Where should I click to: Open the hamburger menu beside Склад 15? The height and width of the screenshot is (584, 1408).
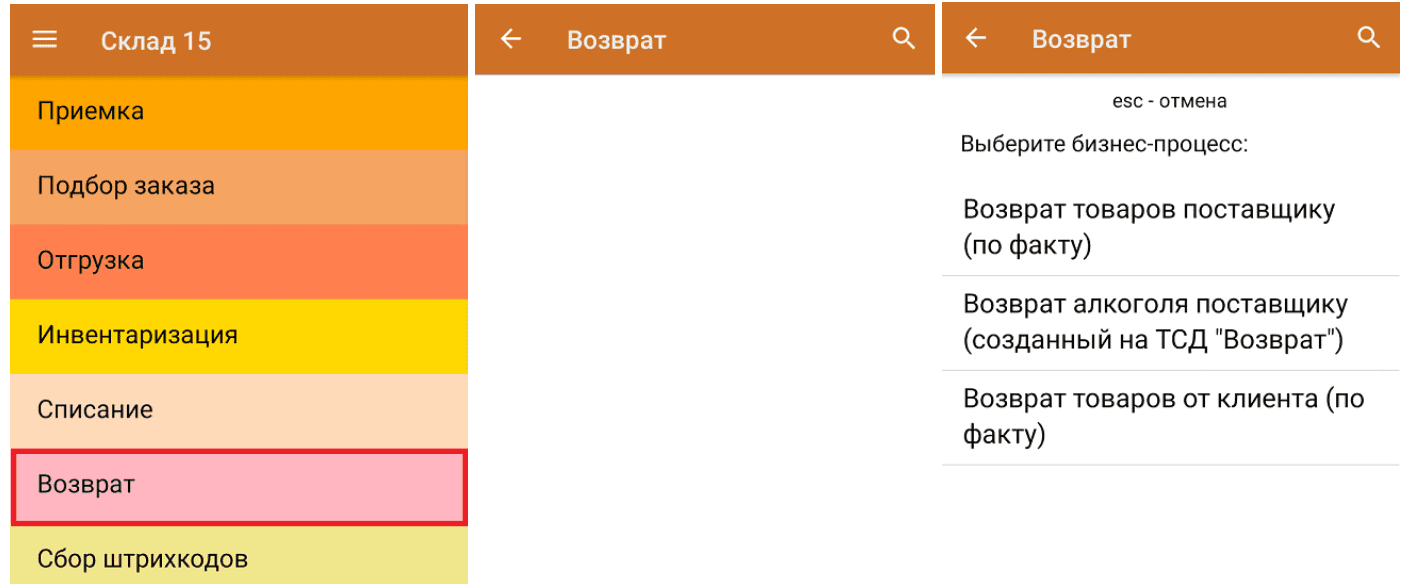tap(45, 40)
